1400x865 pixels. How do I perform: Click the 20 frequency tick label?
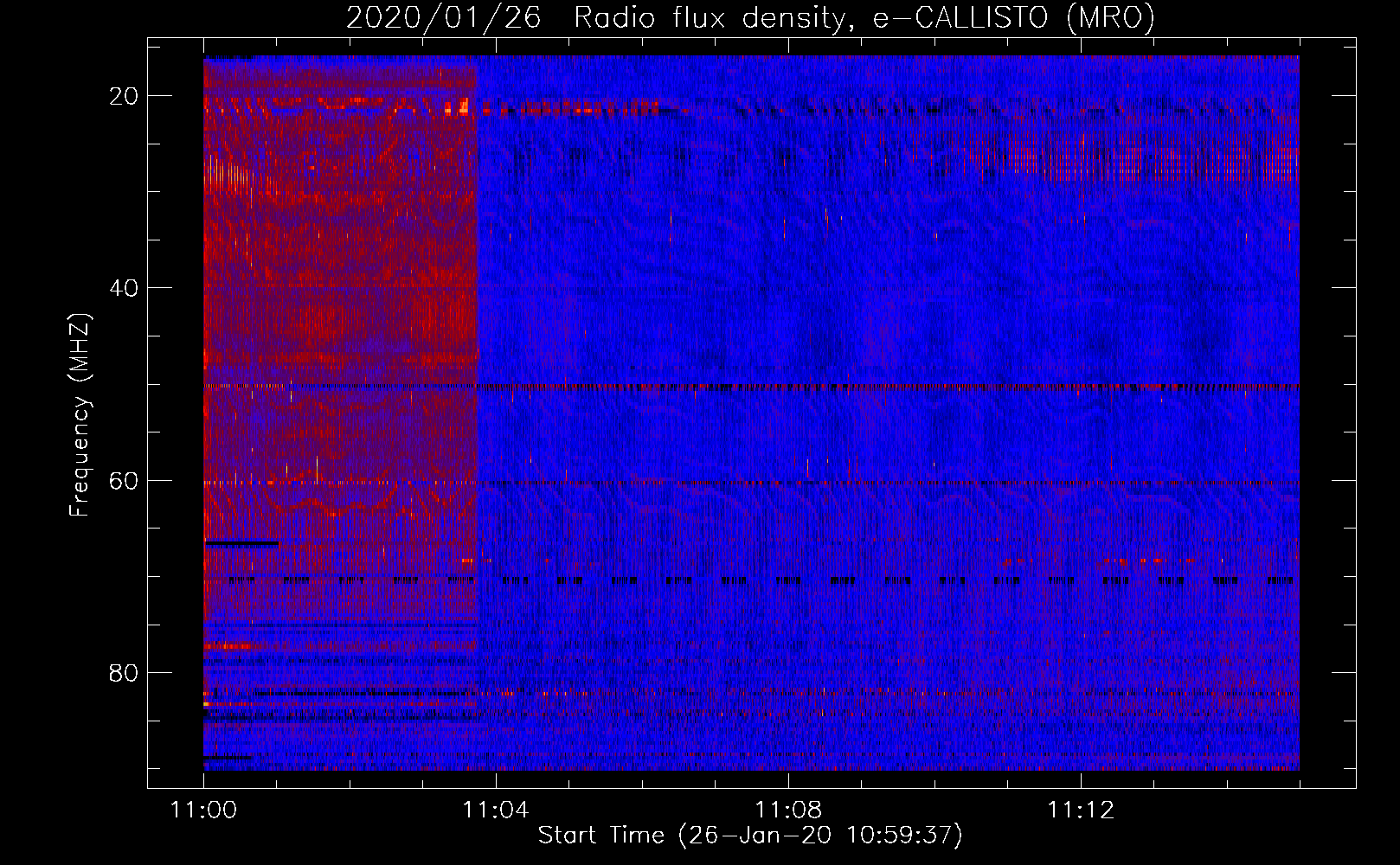[124, 96]
